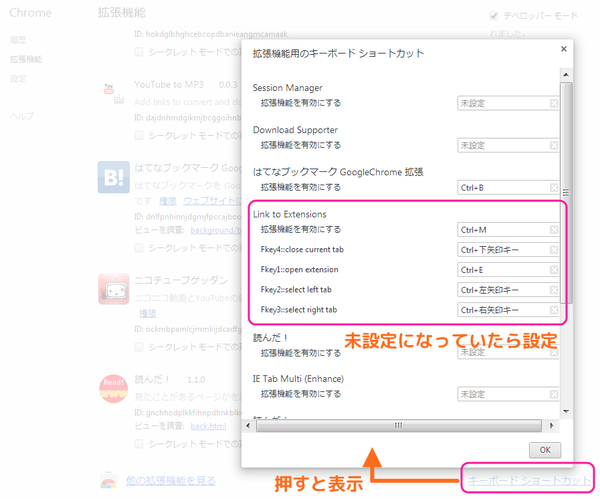Open the キーボード ショートカット link

click(x=530, y=481)
